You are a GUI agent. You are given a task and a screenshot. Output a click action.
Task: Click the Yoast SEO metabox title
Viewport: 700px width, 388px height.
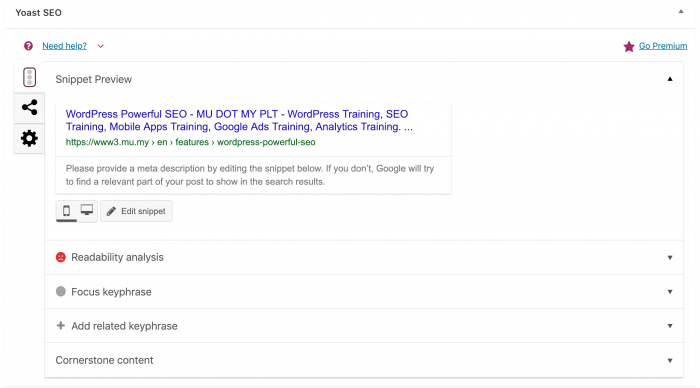[x=38, y=13]
